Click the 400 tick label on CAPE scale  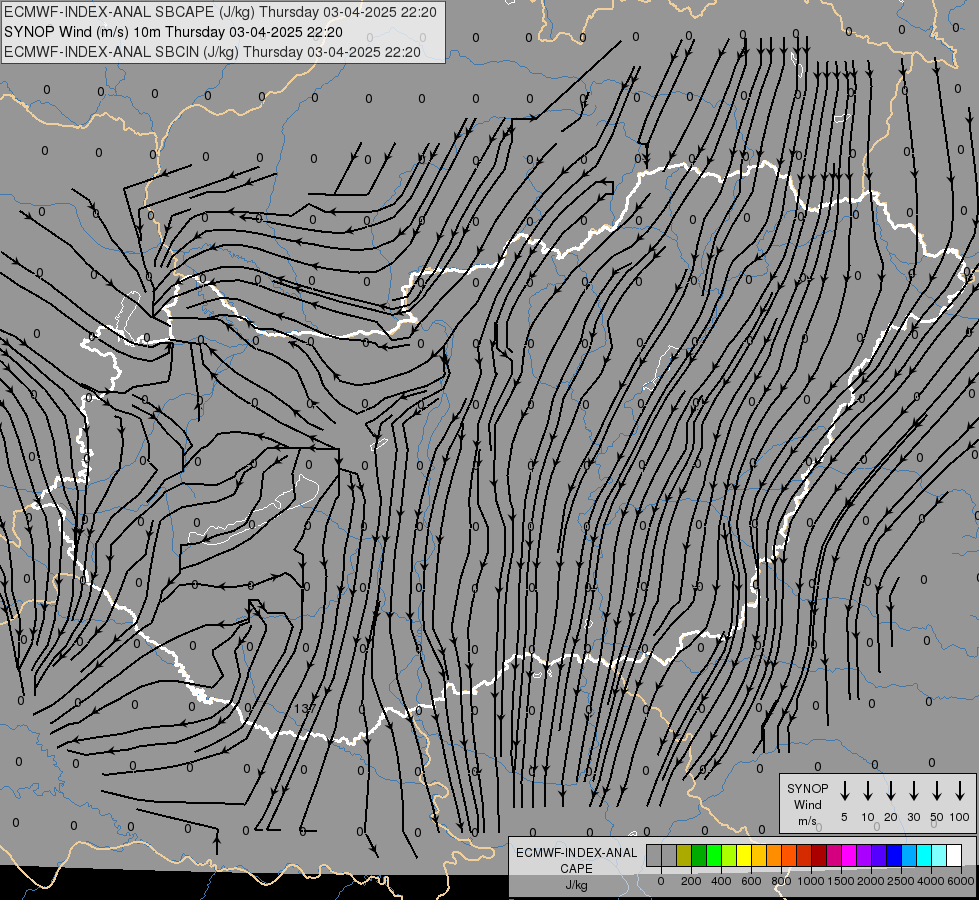(721, 881)
